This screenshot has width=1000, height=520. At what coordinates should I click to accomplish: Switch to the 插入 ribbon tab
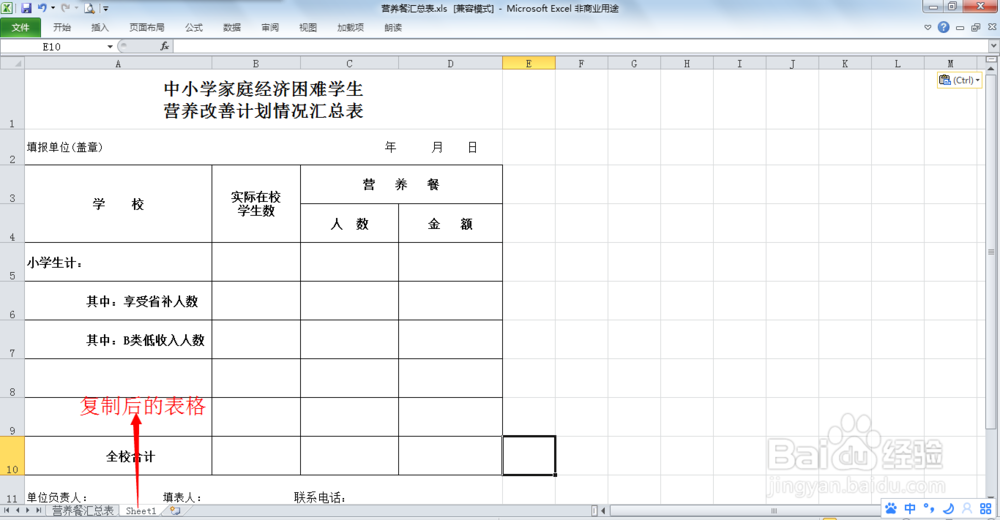pos(100,27)
